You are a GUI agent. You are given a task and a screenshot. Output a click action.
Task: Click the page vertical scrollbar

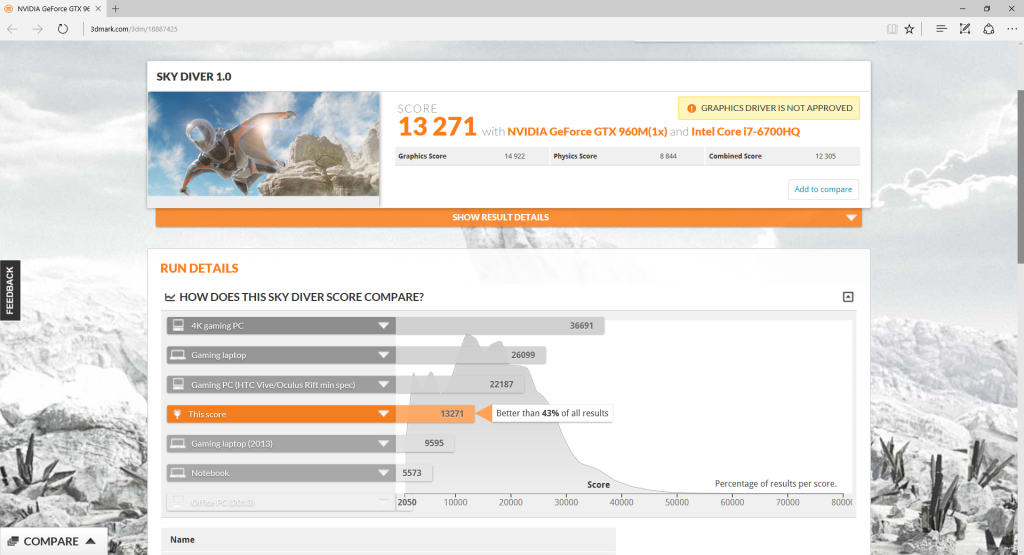[1019, 176]
